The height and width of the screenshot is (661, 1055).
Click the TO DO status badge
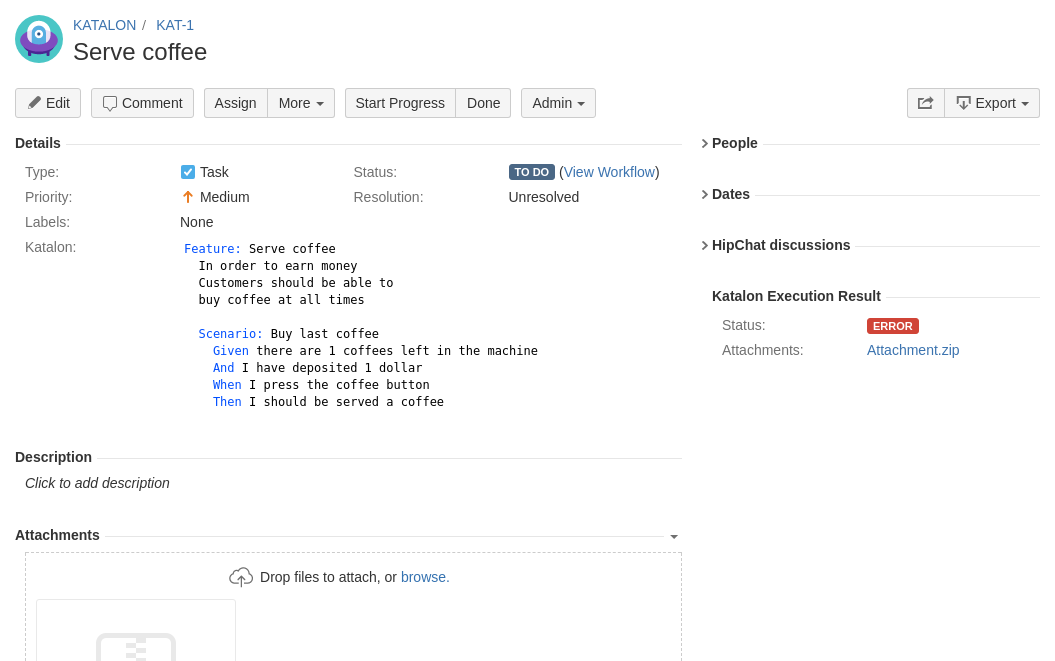532,172
